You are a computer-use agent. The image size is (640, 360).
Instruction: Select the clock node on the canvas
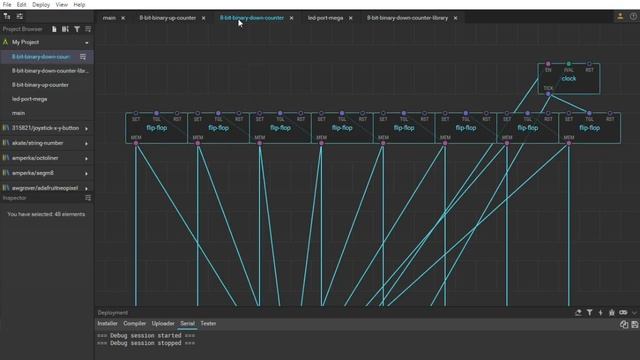pos(569,78)
